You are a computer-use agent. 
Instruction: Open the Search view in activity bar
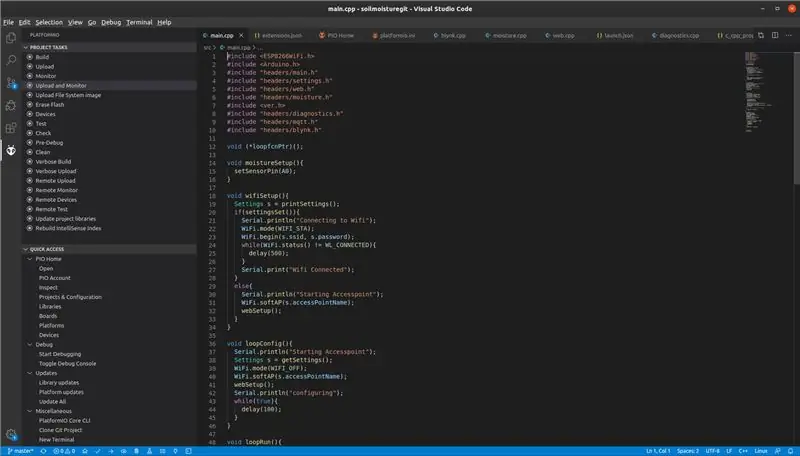click(x=11, y=60)
